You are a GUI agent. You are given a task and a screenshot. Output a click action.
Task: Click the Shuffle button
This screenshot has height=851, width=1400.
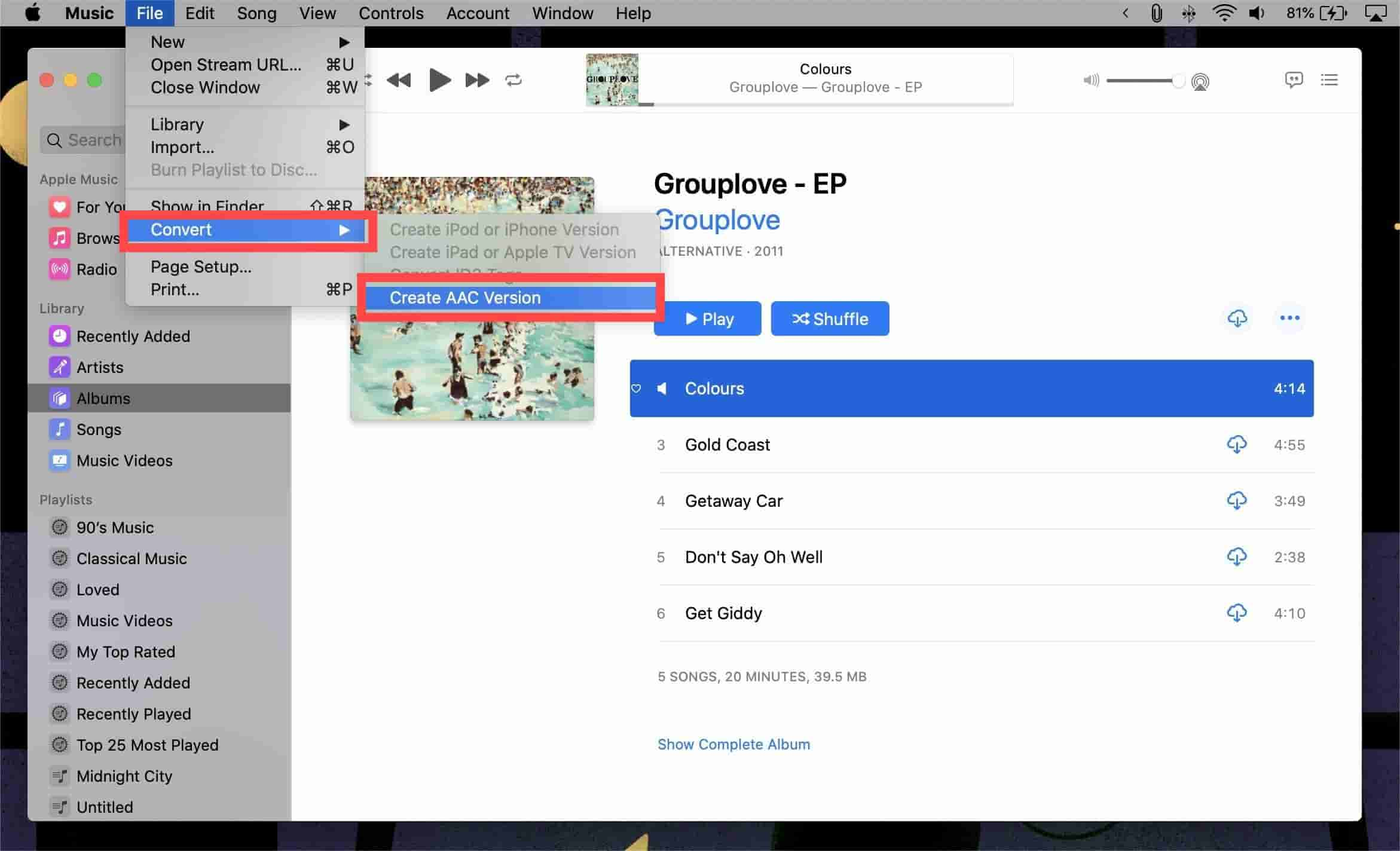point(831,318)
